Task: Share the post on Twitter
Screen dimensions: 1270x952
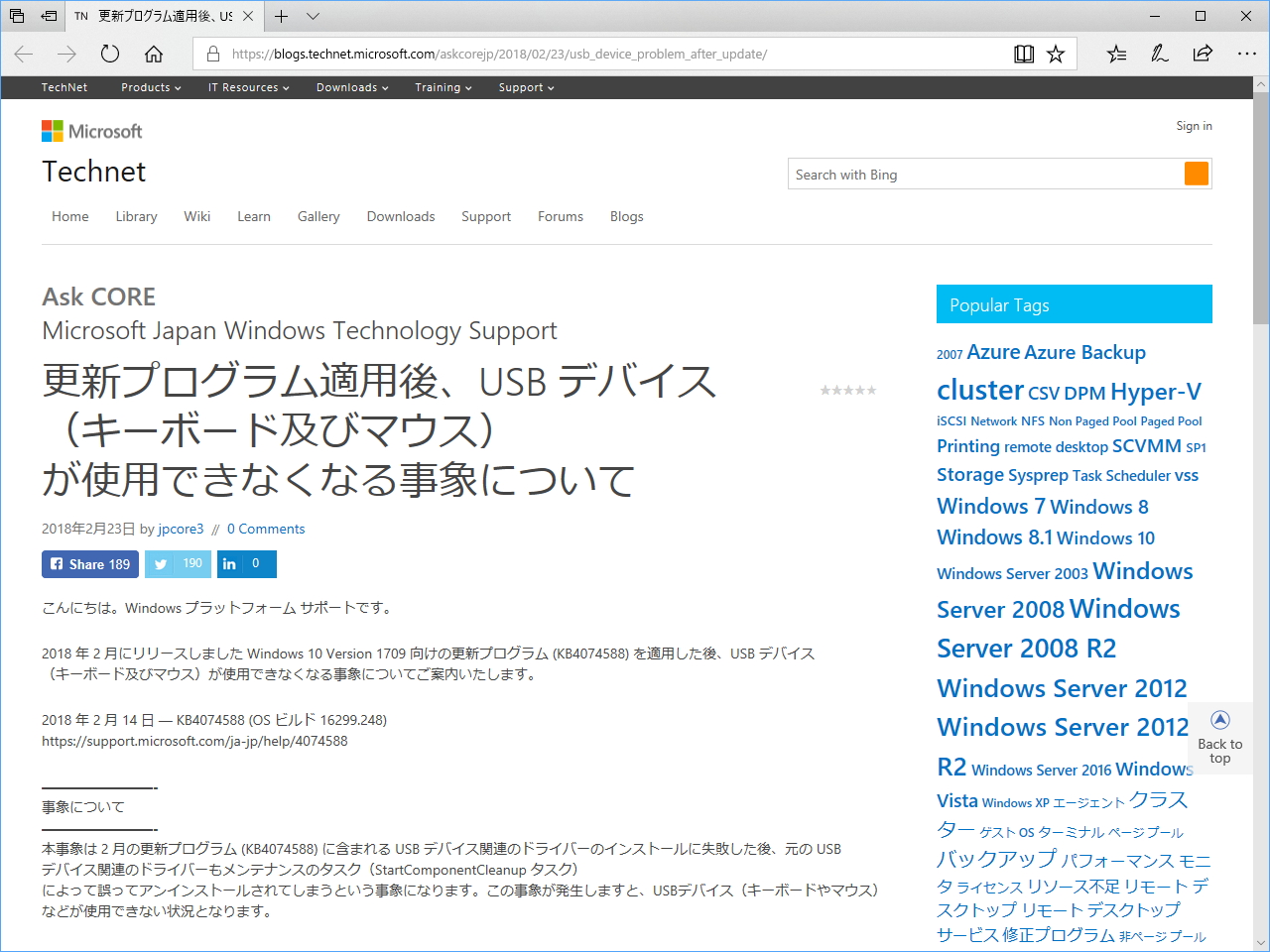Action: [x=177, y=563]
